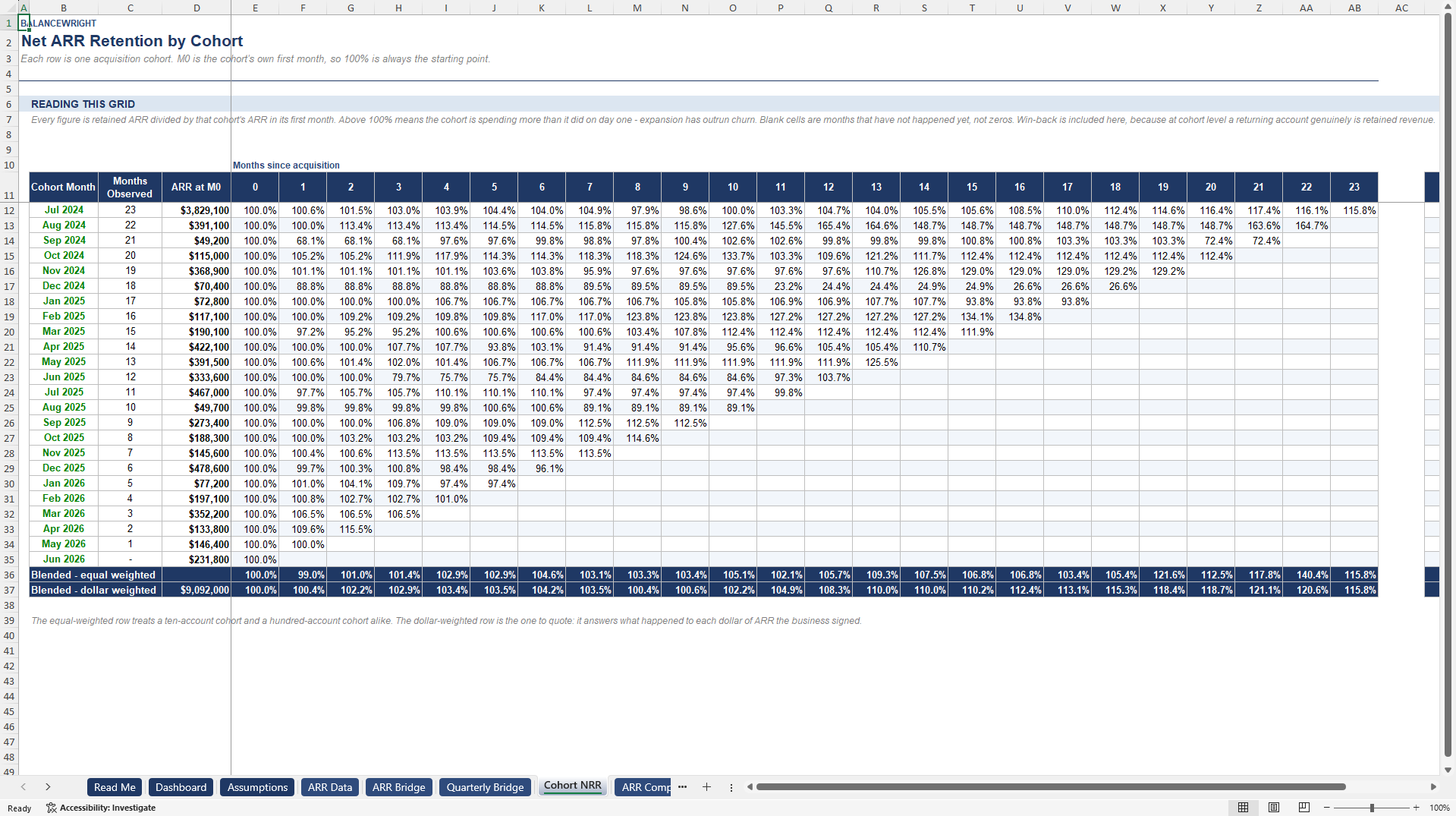Select month 23 column header cell
The width and height of the screenshot is (1456, 816).
(1354, 187)
